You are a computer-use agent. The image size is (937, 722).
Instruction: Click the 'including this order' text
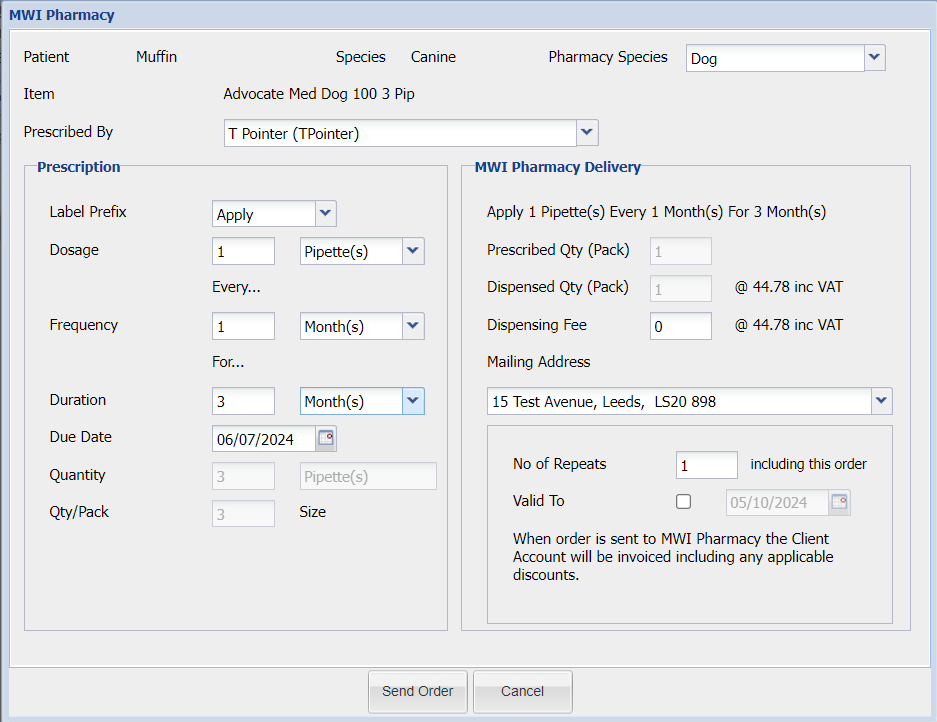pyautogui.click(x=809, y=464)
